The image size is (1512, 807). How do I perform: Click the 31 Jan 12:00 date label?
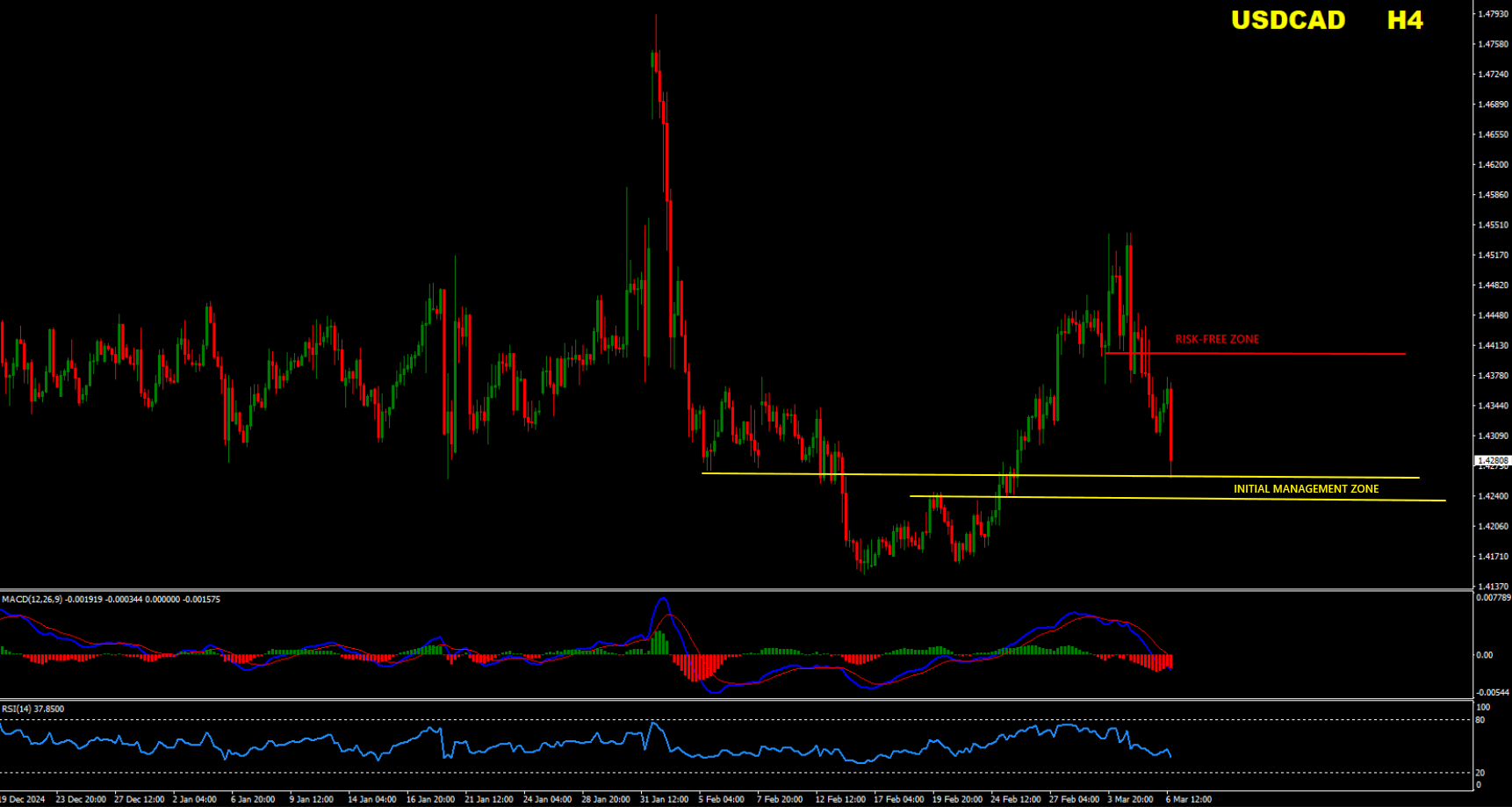pos(664,799)
